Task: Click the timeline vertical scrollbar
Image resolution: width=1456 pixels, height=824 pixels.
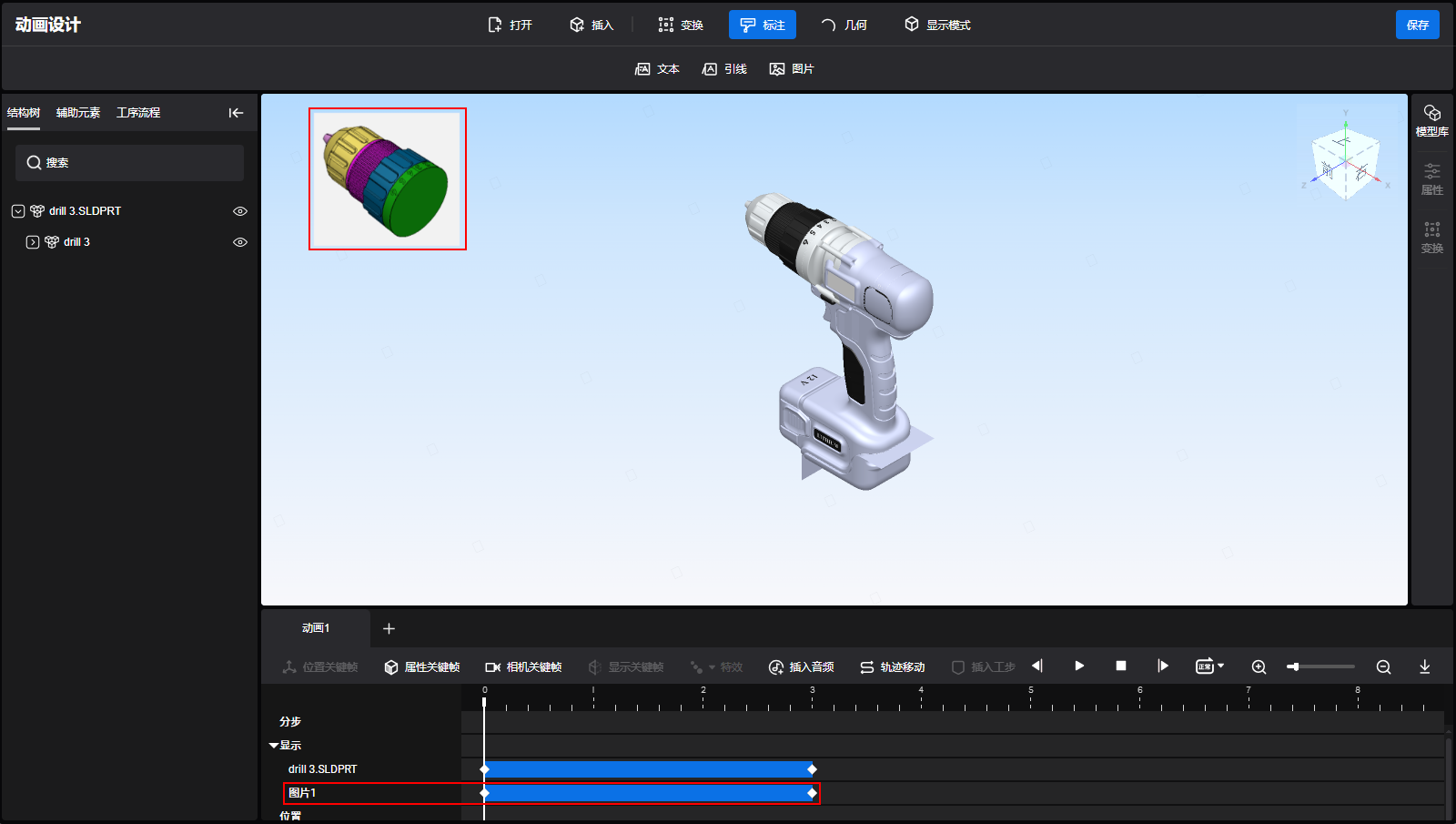Action: pos(1448,778)
